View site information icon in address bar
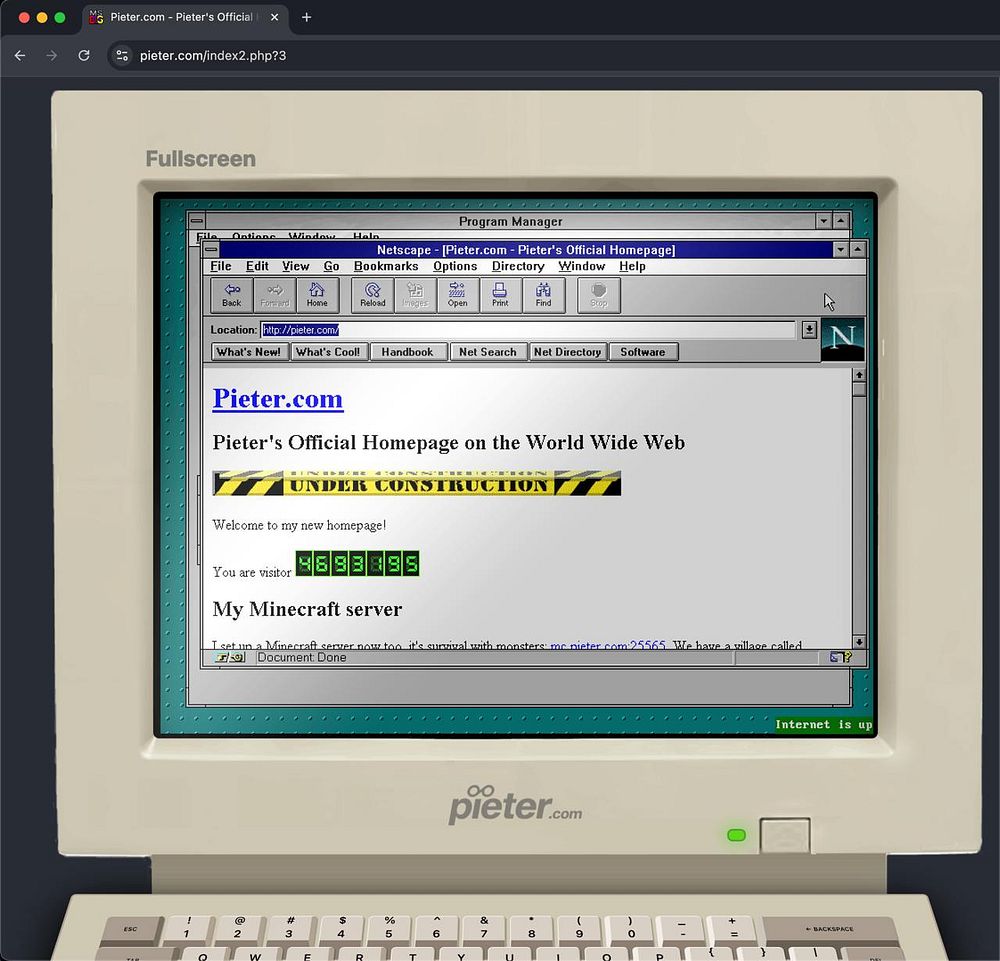Screen dimensions: 1000x961 122,55
